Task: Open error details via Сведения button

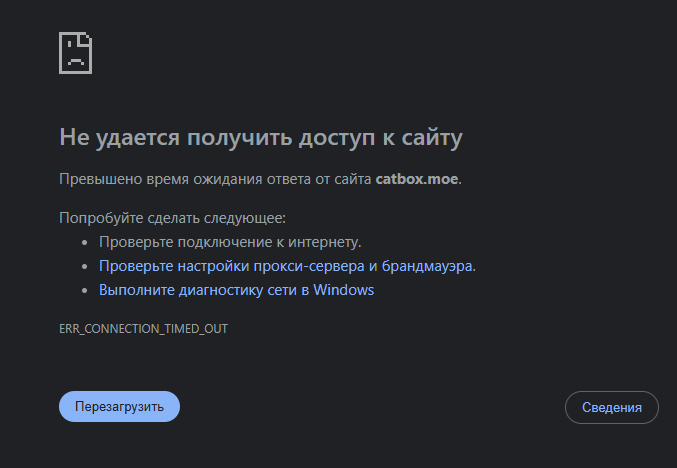Action: pos(611,407)
